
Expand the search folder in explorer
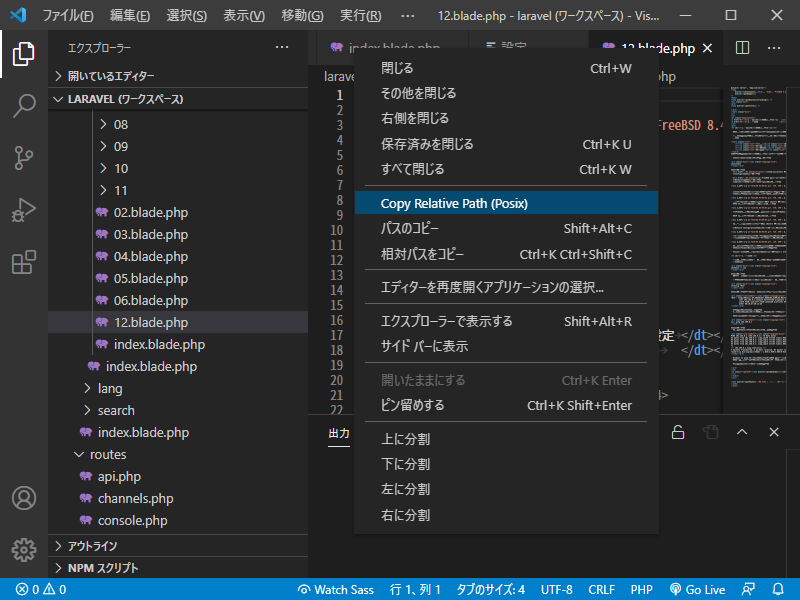[x=115, y=411]
